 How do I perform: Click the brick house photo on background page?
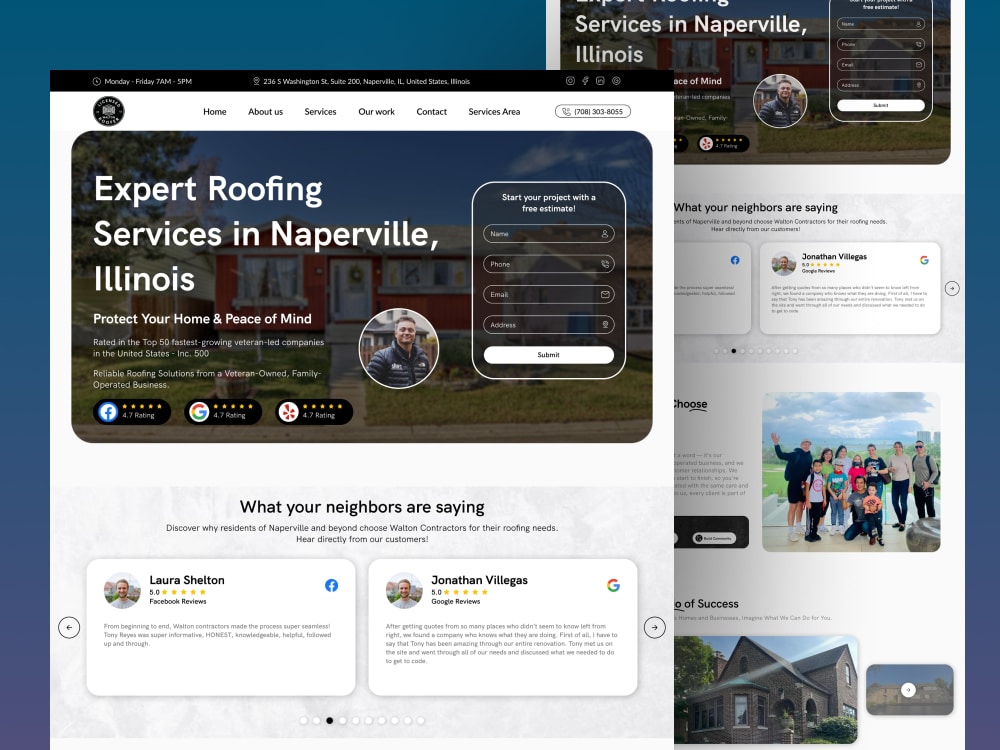(766, 689)
